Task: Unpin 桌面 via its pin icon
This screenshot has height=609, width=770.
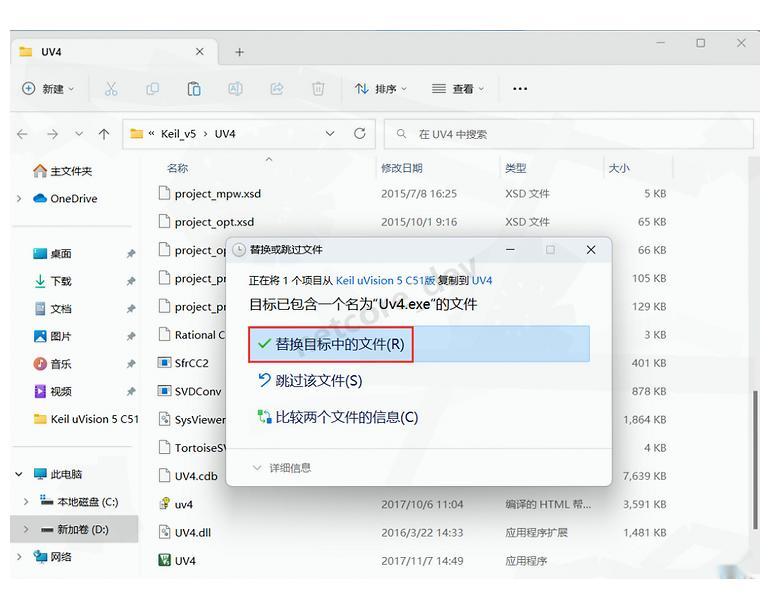Action: (x=131, y=253)
